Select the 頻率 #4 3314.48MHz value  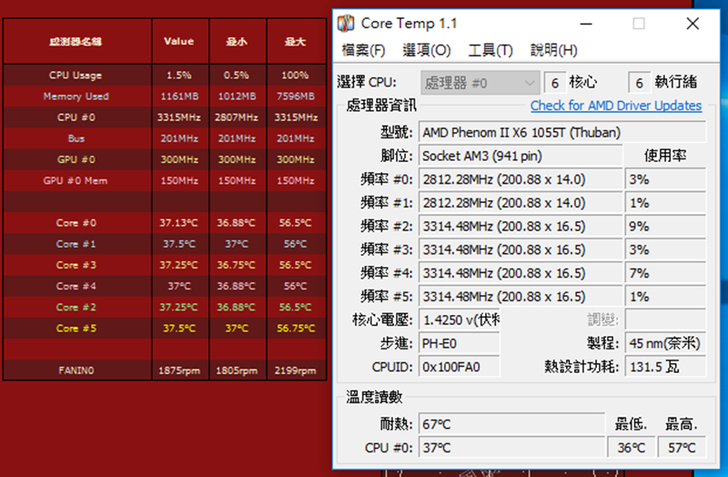point(520,274)
